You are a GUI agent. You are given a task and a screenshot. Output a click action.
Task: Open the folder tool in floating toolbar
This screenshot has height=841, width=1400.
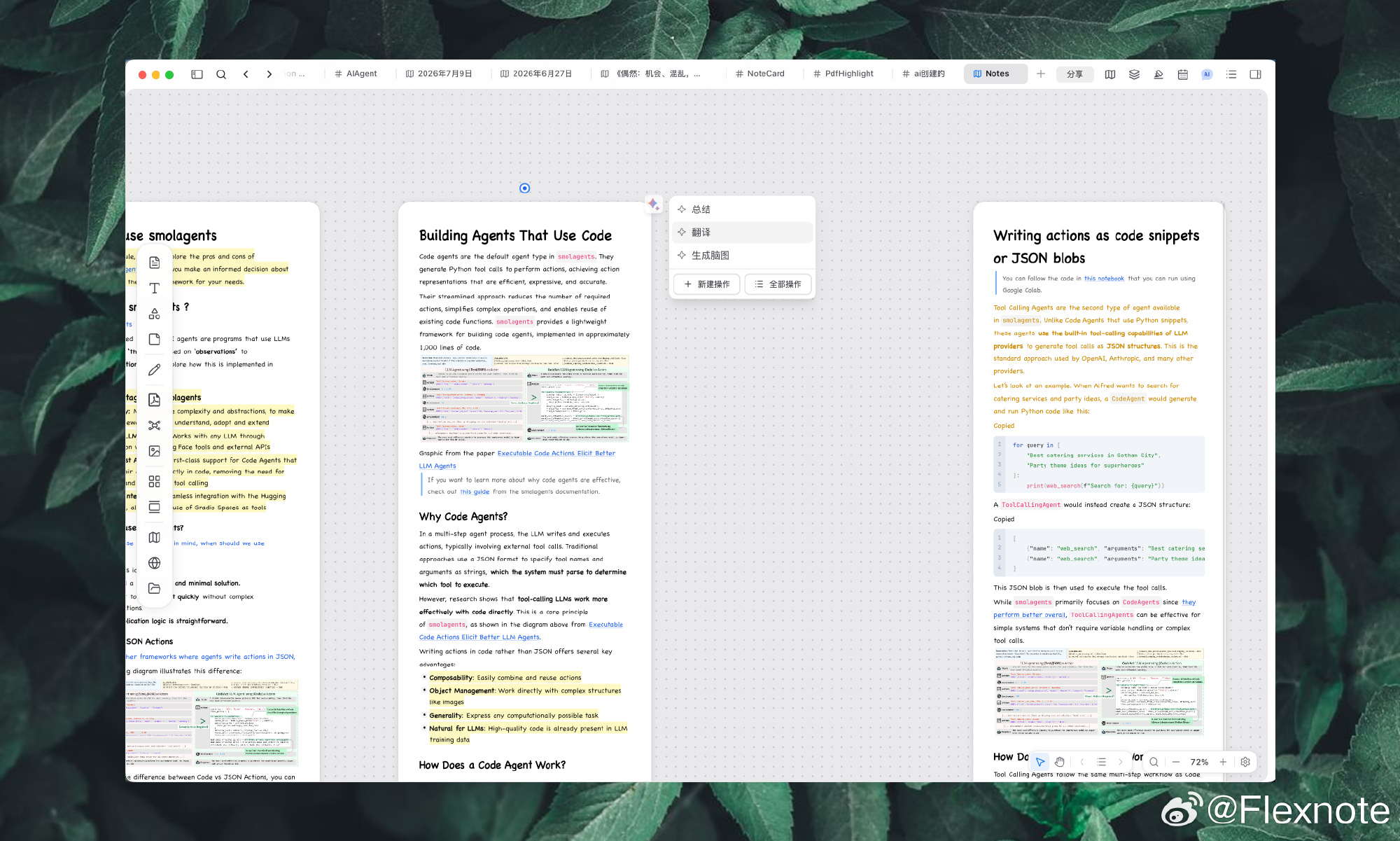[x=155, y=589]
